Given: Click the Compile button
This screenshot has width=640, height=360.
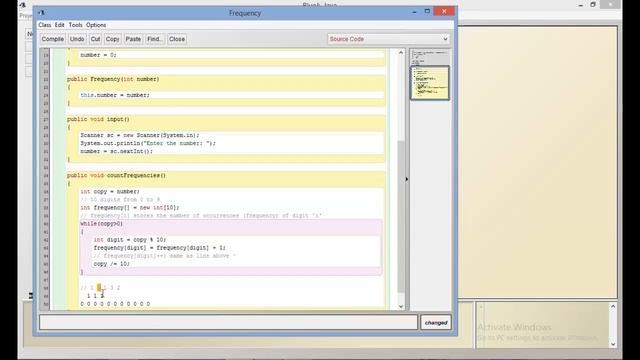Looking at the screenshot, I should pos(53,39).
